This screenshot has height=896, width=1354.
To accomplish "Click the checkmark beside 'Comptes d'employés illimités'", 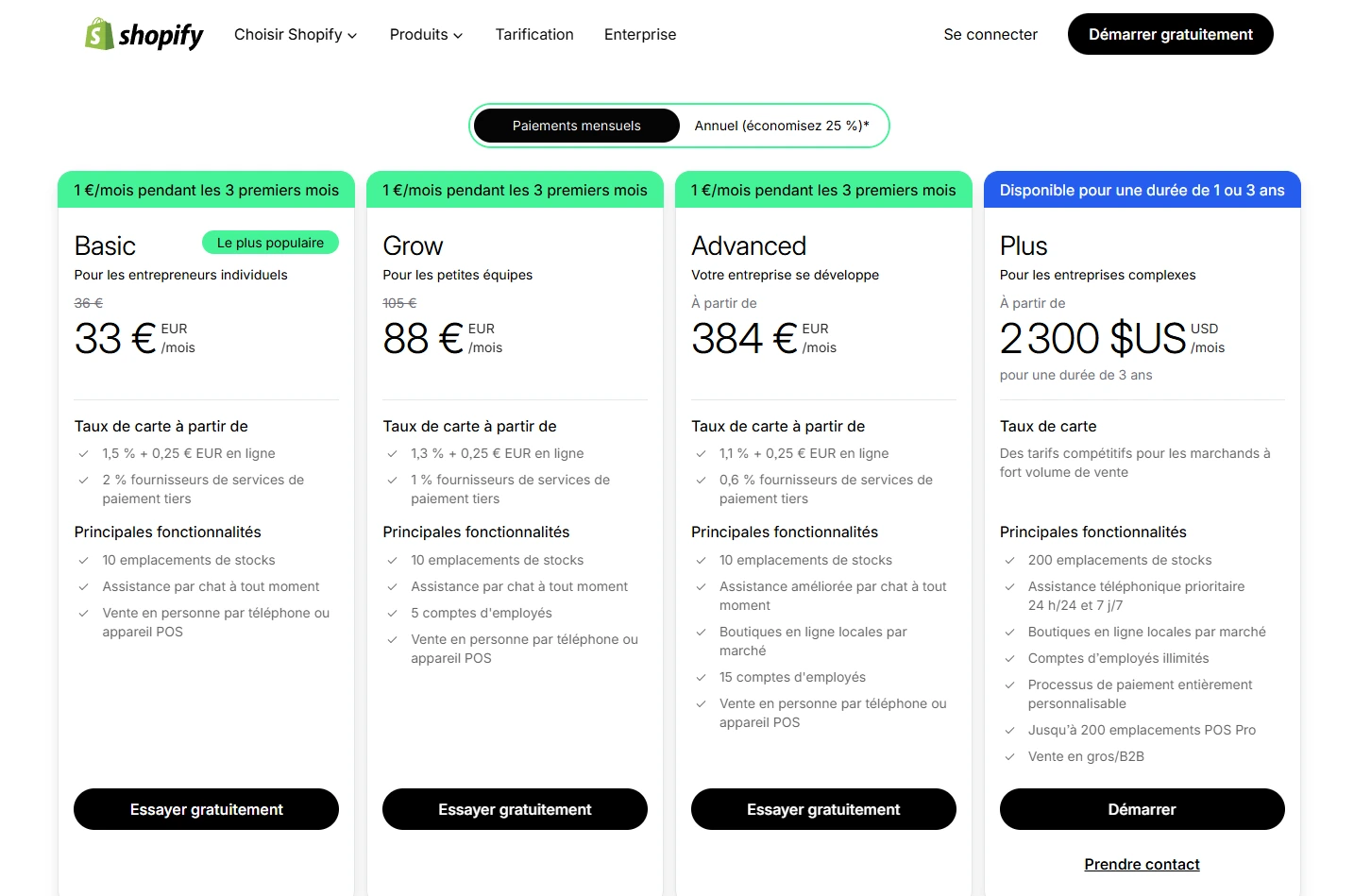I will point(1009,658).
